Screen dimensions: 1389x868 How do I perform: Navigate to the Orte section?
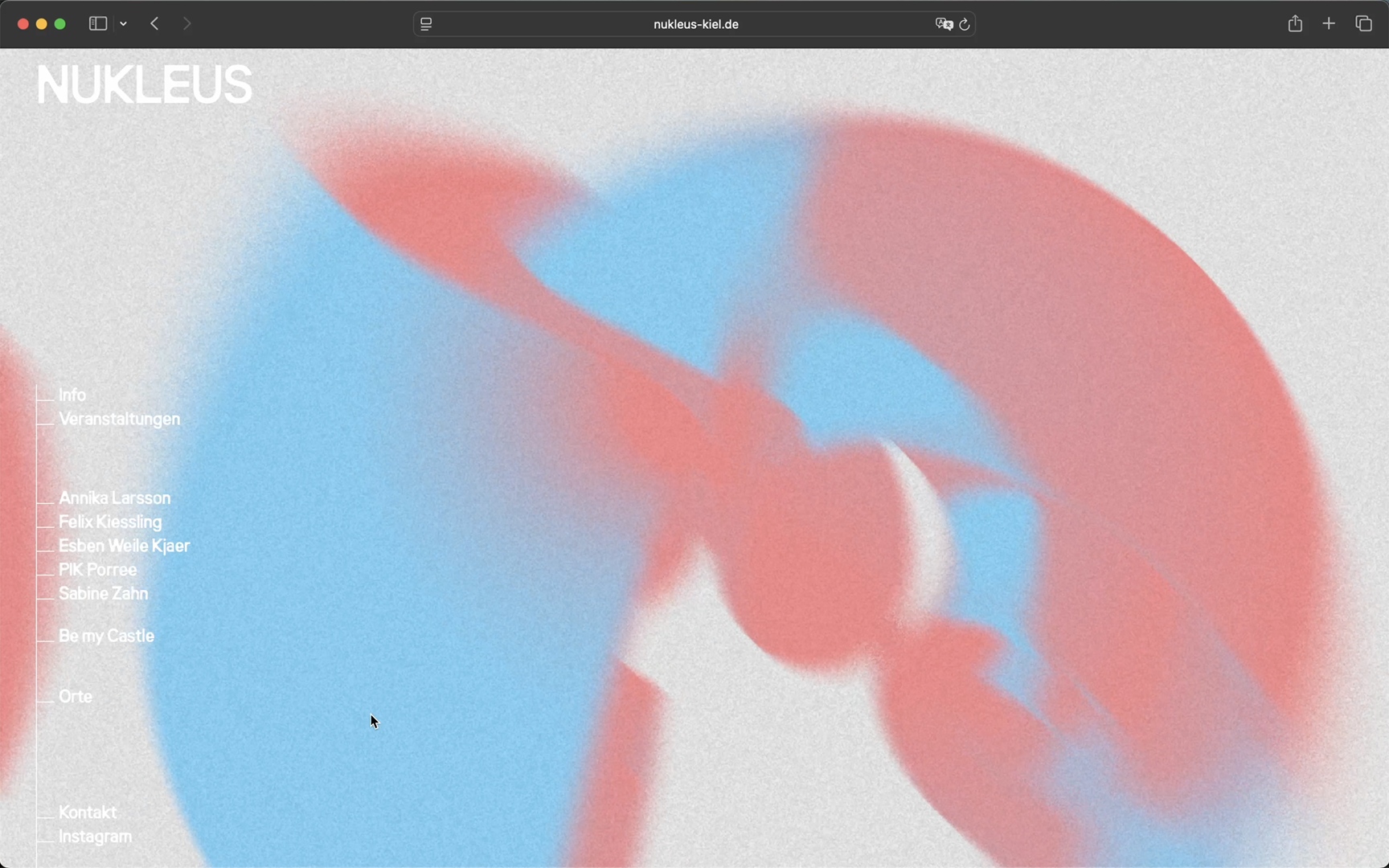(76, 697)
